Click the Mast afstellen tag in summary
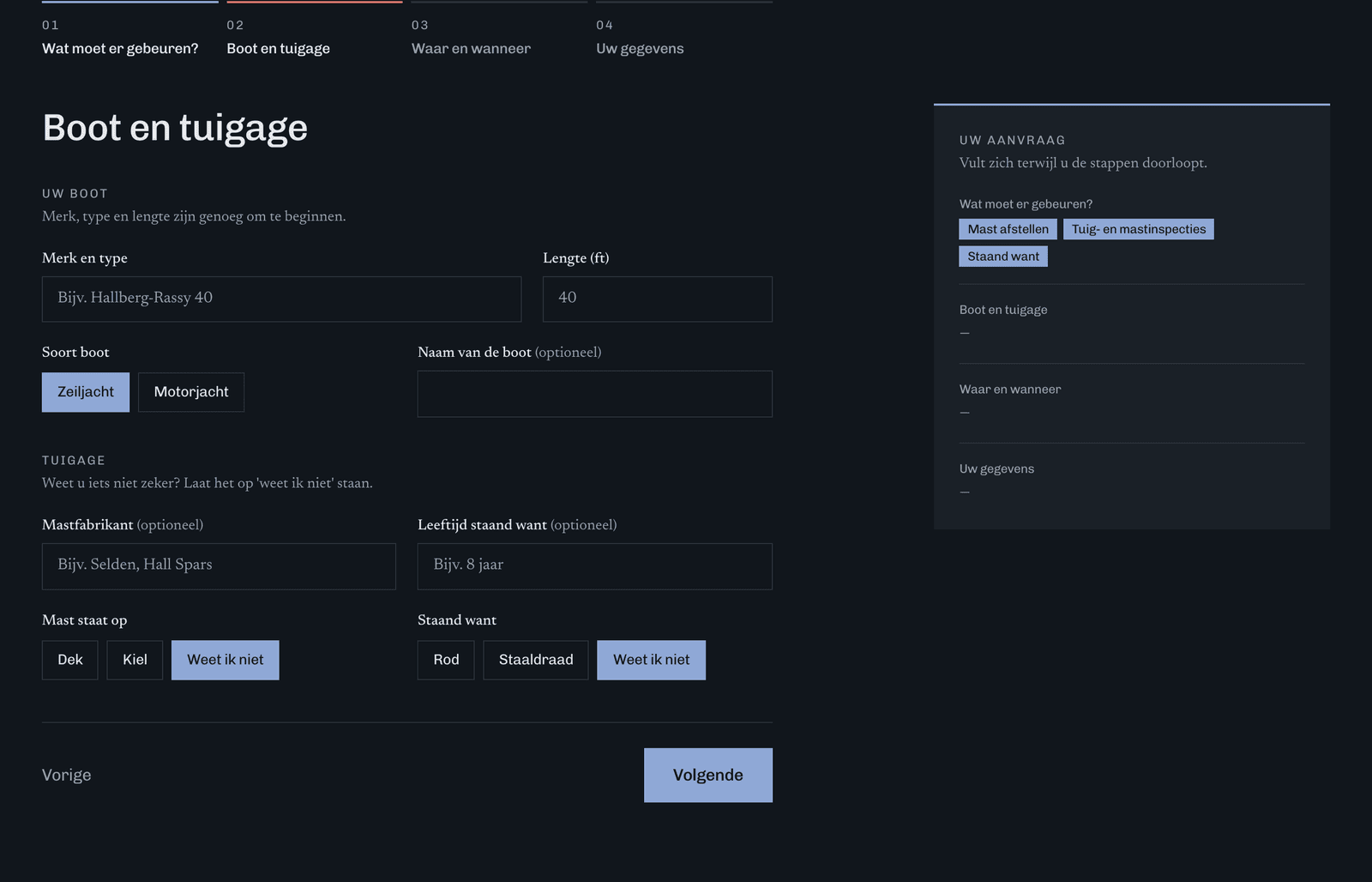Image resolution: width=1372 pixels, height=882 pixels. tap(1008, 229)
